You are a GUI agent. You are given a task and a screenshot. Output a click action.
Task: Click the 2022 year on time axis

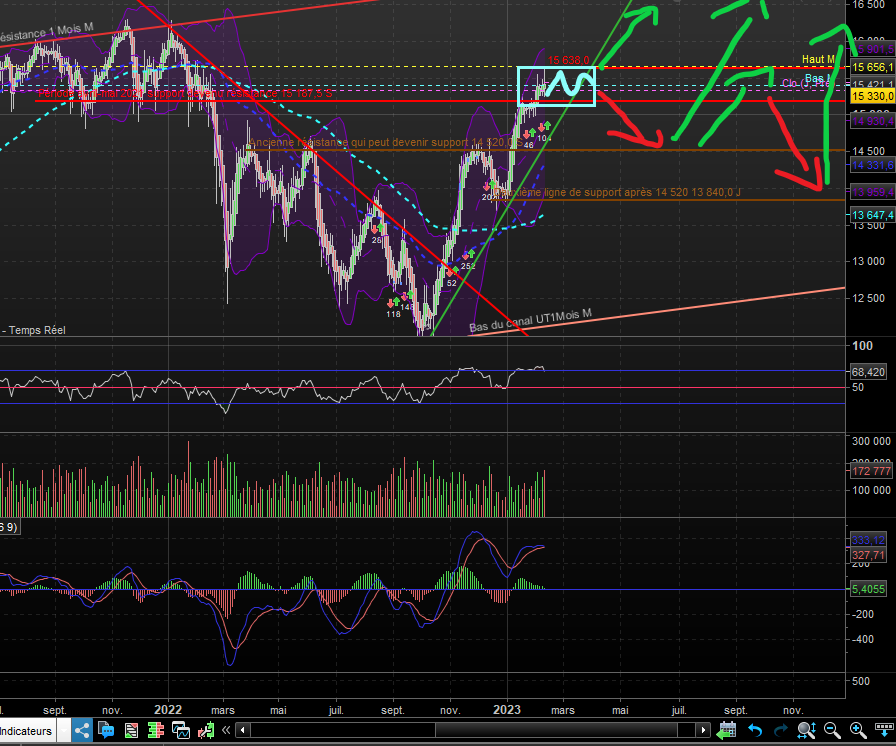point(168,709)
